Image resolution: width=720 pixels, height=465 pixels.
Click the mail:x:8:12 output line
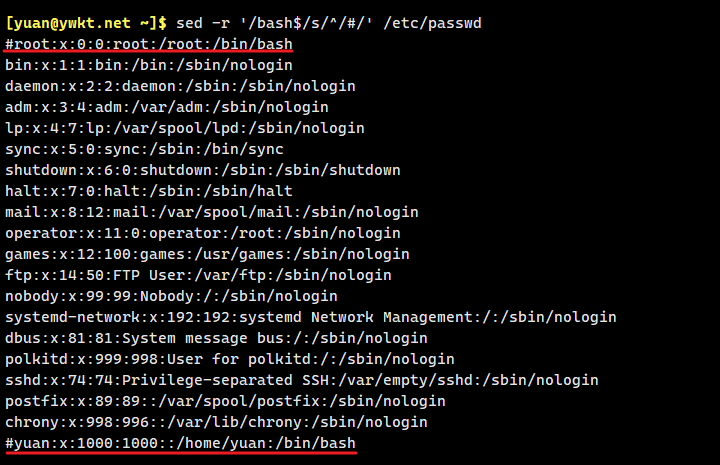(211, 212)
